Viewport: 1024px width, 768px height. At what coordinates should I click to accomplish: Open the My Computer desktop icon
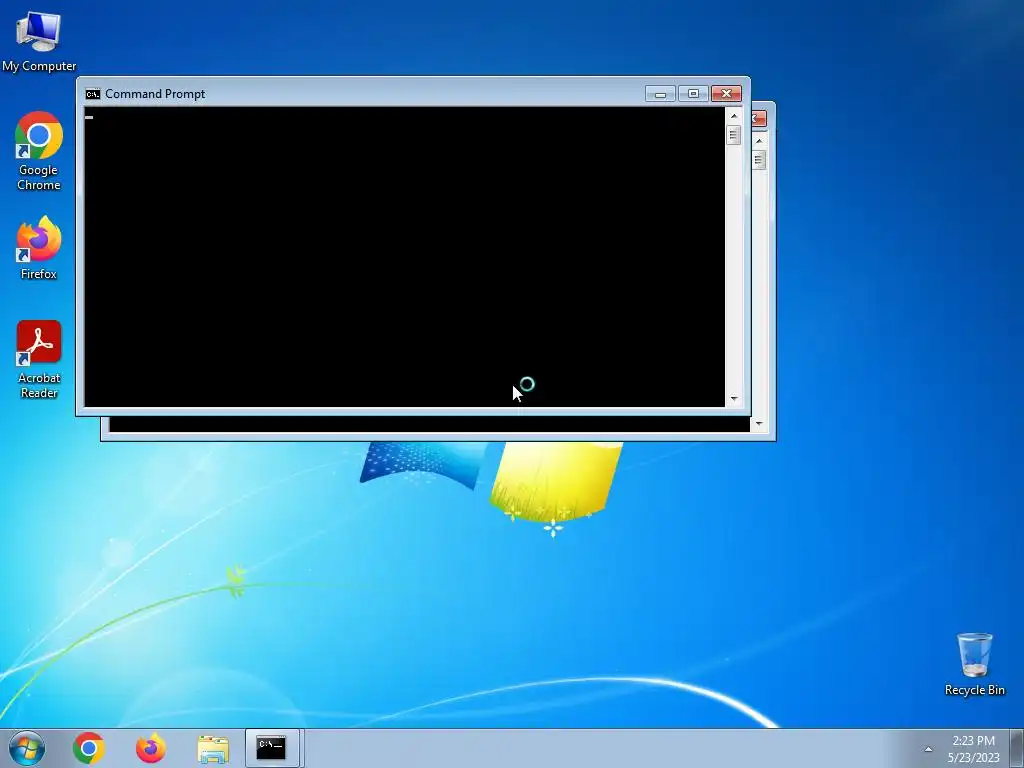[39, 41]
